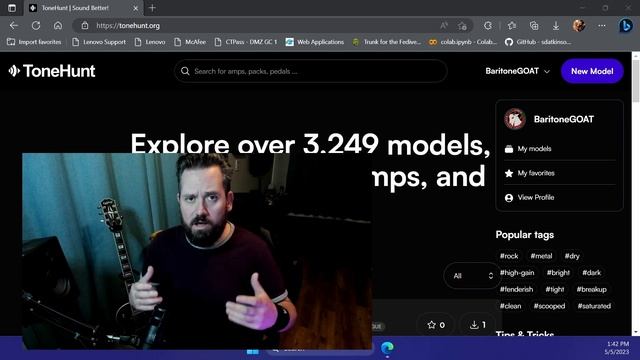Click the browser back arrow
Screen dimensions: 640x360
[14, 25]
